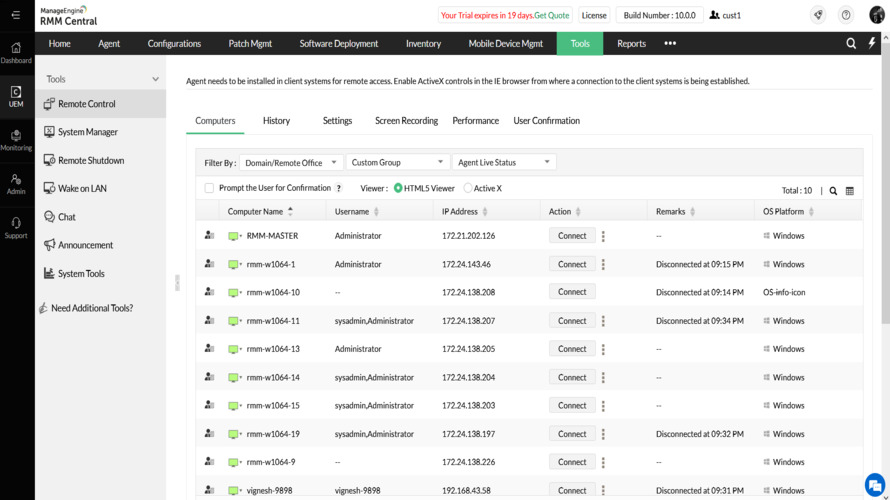This screenshot has height=500, width=890.
Task: Click the Get Quote link
Action: [551, 15]
